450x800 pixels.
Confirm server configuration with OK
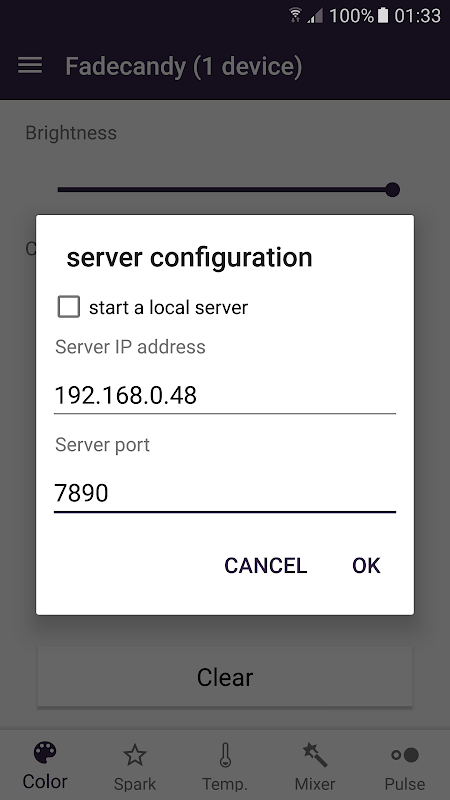pyautogui.click(x=366, y=565)
